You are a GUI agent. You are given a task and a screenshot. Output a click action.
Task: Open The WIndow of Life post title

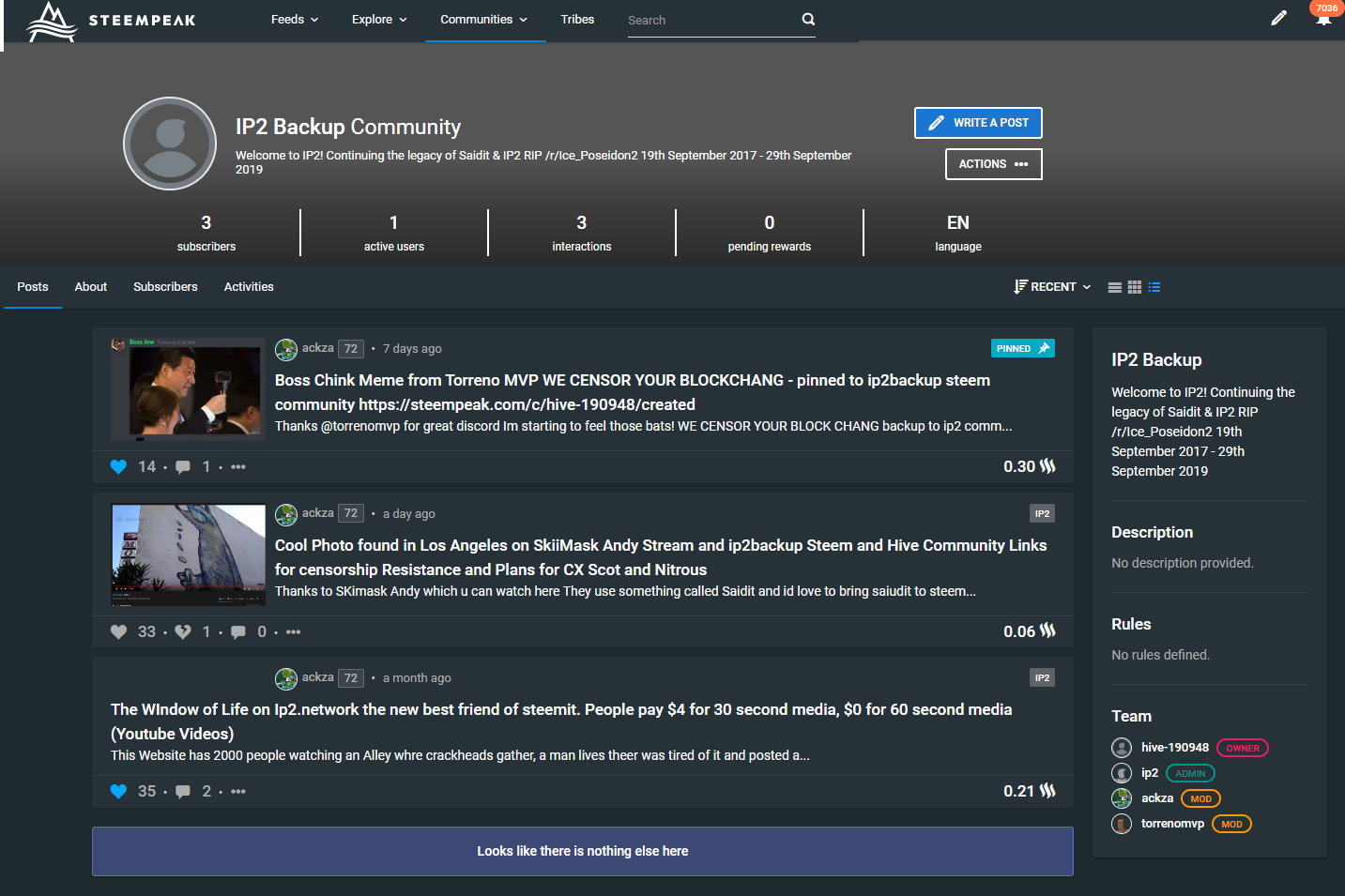coord(561,721)
